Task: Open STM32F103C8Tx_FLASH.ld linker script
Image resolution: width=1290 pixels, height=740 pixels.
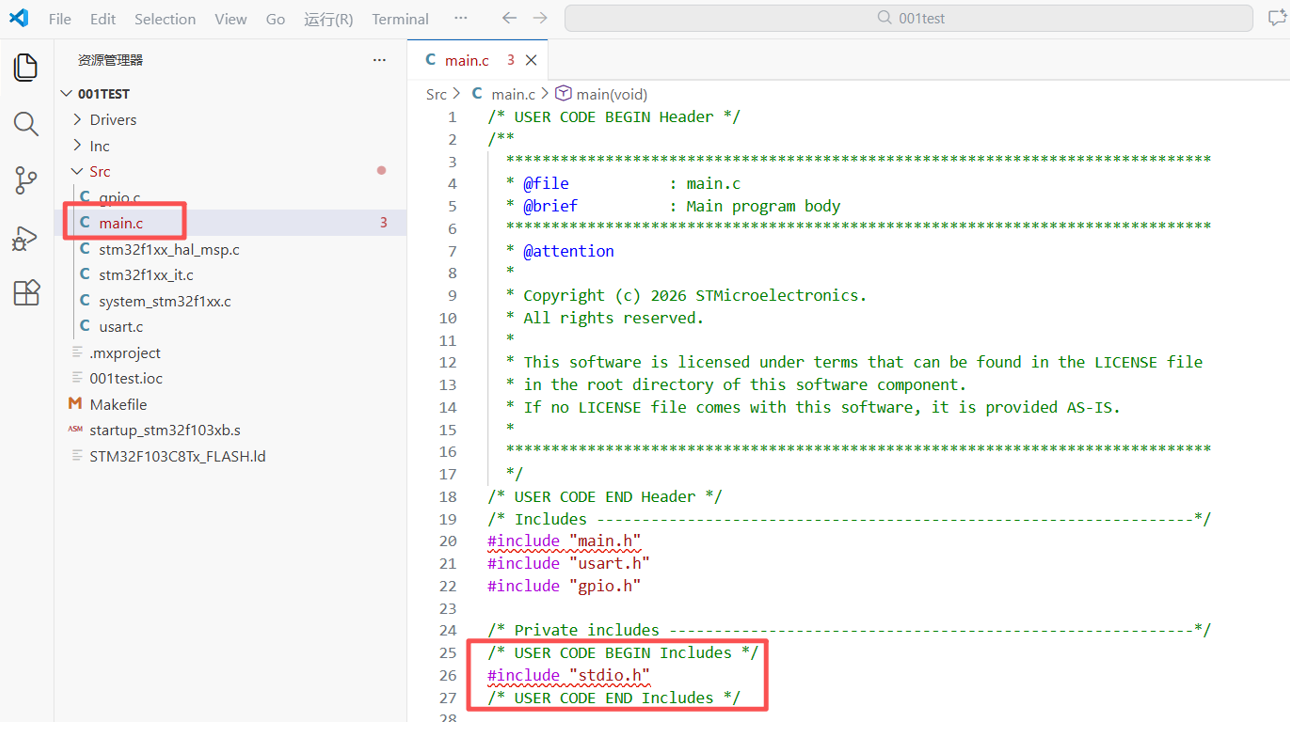Action: (x=231, y=456)
